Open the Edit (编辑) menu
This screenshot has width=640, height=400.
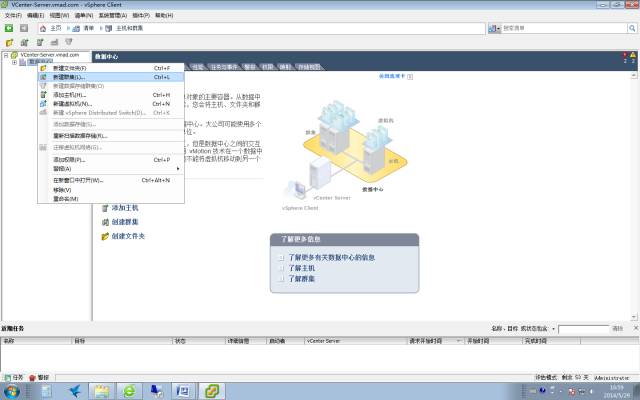click(x=36, y=15)
